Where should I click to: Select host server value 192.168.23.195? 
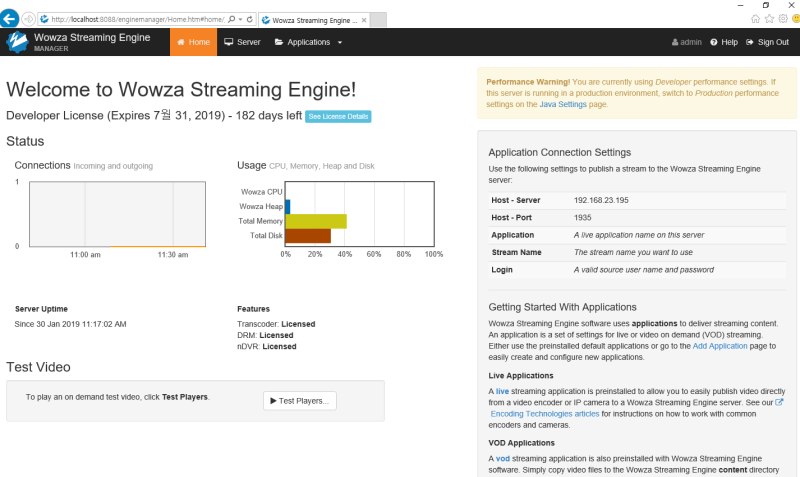coord(601,200)
